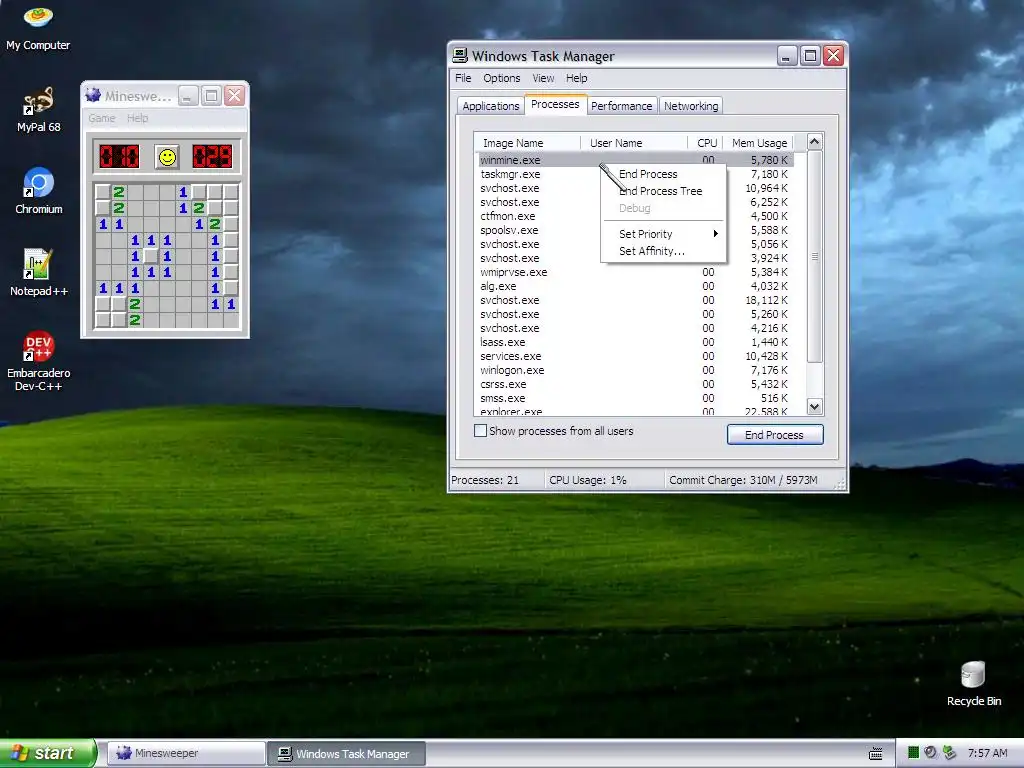
Task: Open the Recycle Bin icon
Action: coord(973,683)
